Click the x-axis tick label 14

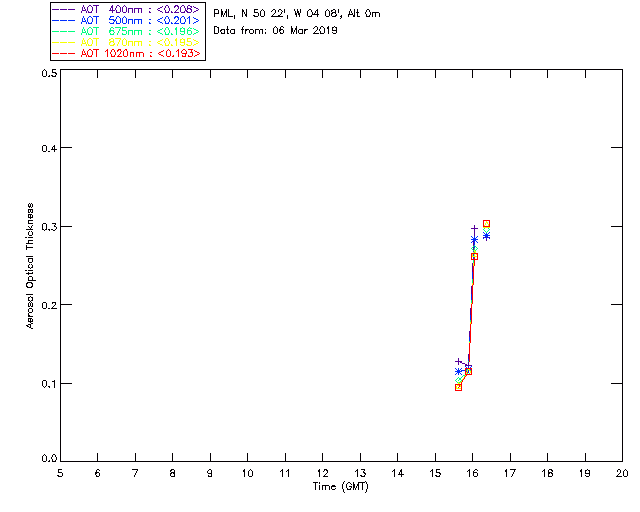(x=398, y=473)
